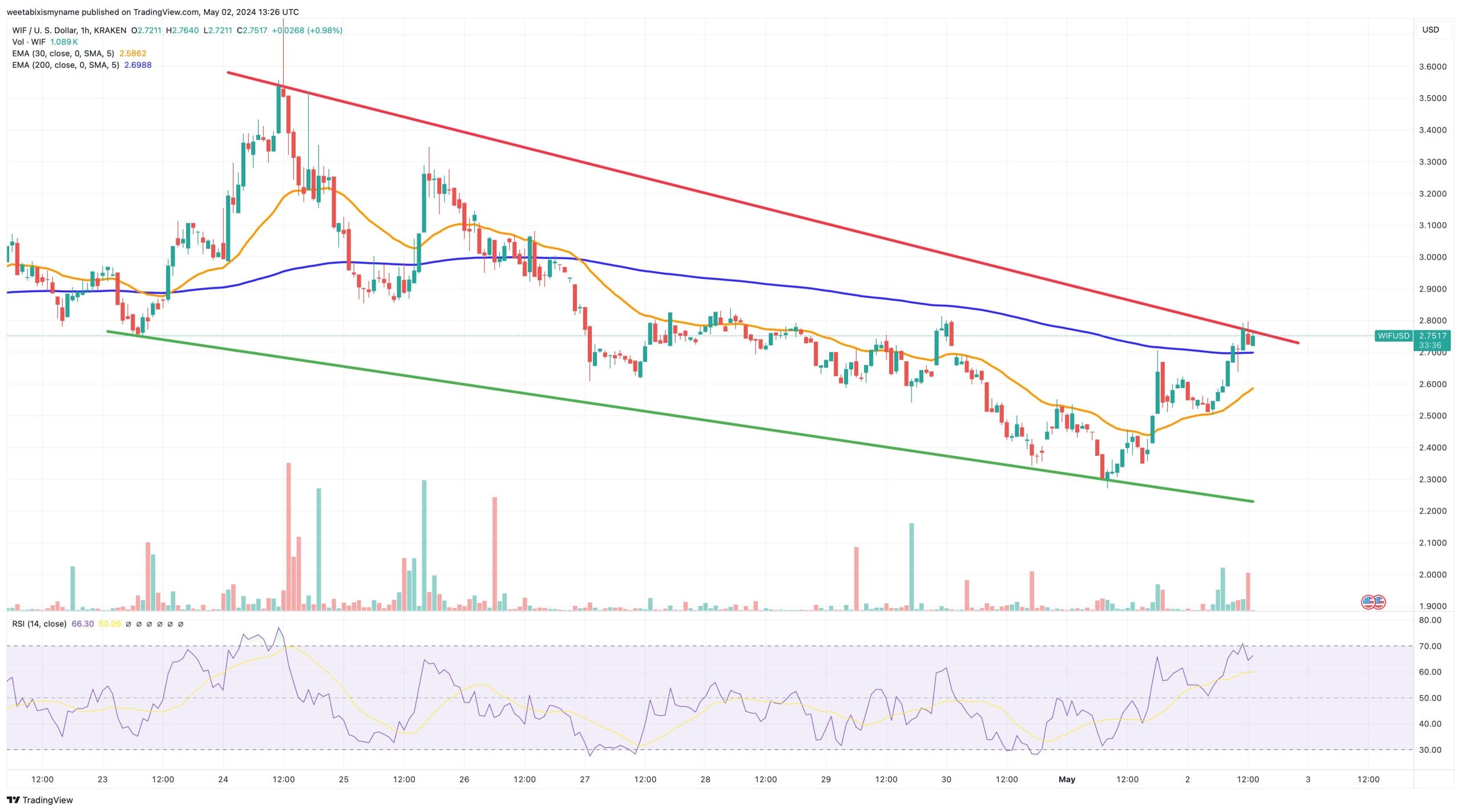This screenshot has height=812, width=1461.
Task: Click the volume value 1.089 K
Action: (x=64, y=42)
